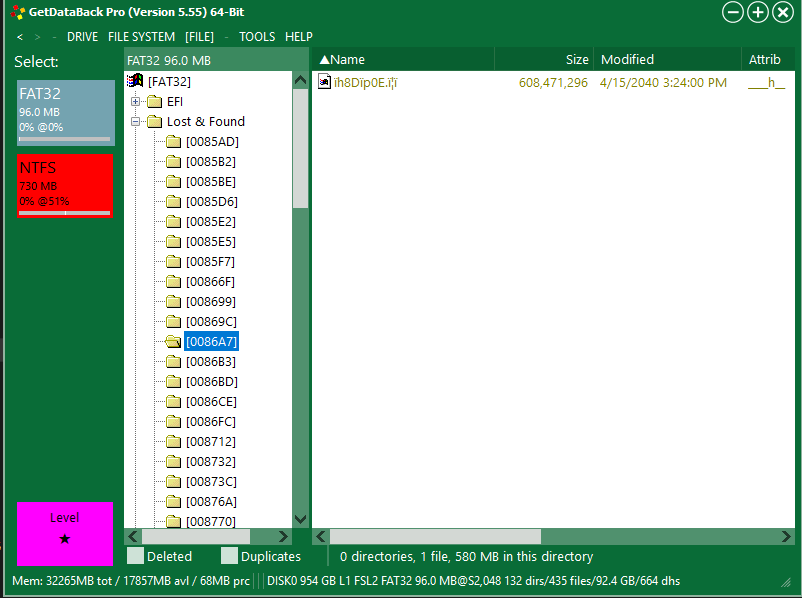
Task: Click the EFI folder icon
Action: 154,101
